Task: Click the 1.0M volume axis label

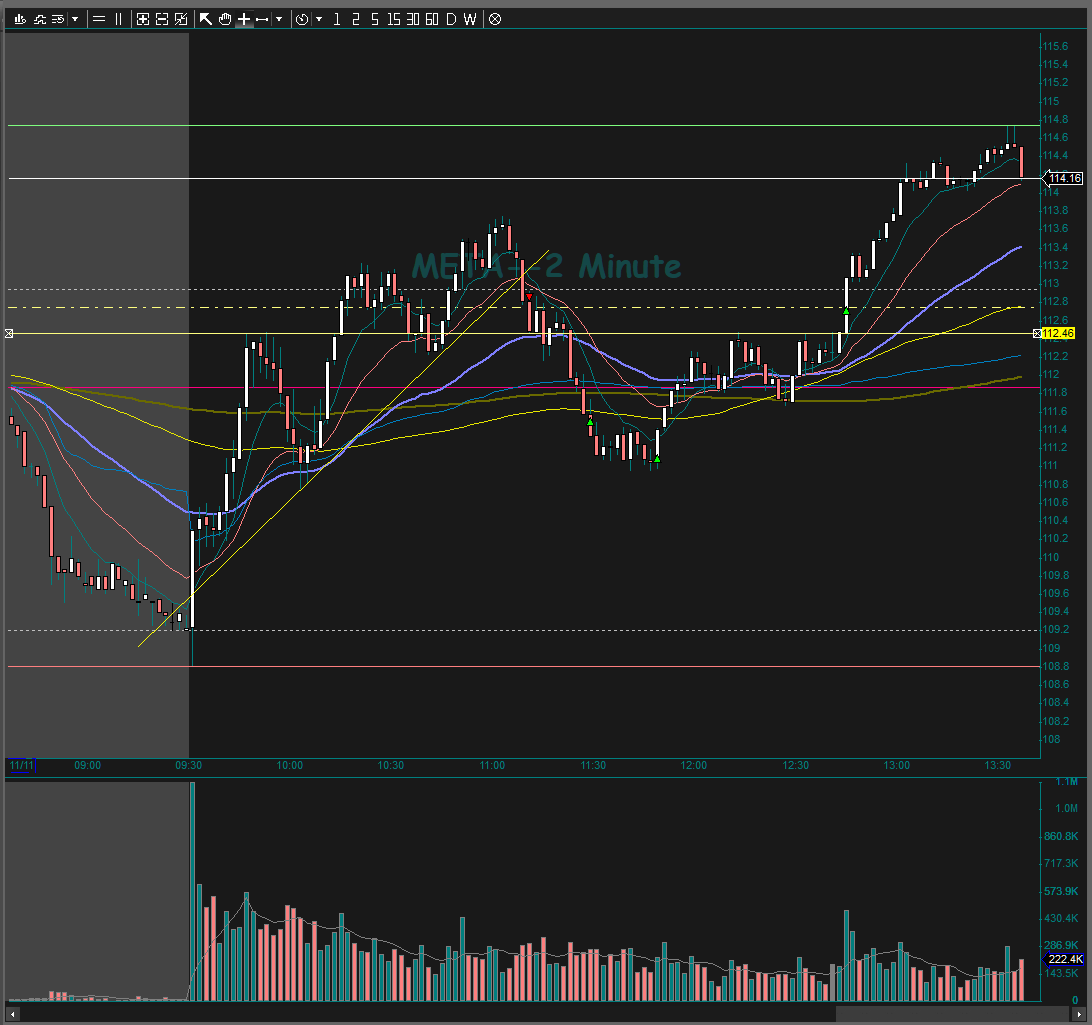Action: pyautogui.click(x=1066, y=808)
